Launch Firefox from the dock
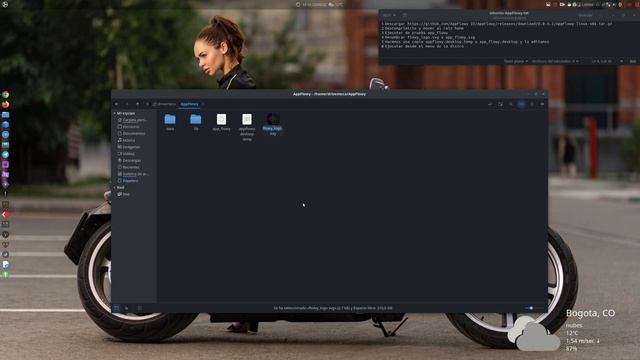Image resolution: width=640 pixels, height=360 pixels. coord(5,104)
